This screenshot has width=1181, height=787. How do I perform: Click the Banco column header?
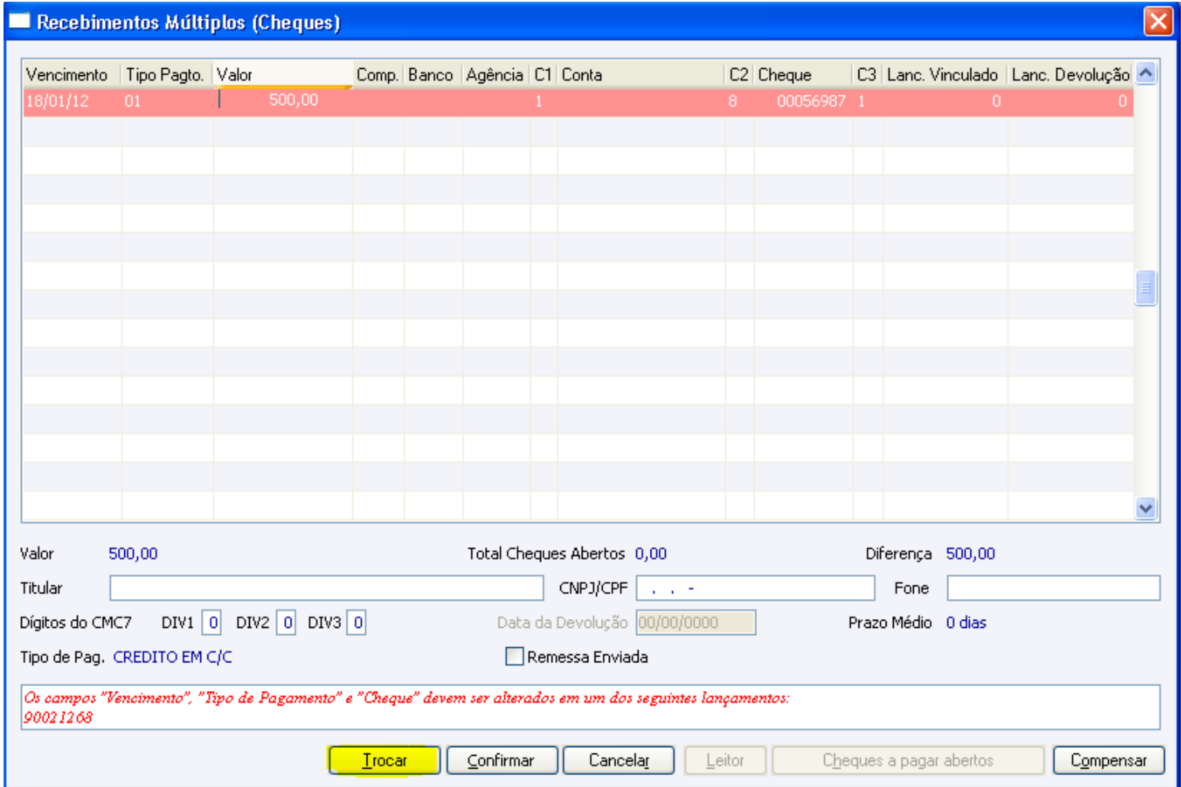[433, 75]
